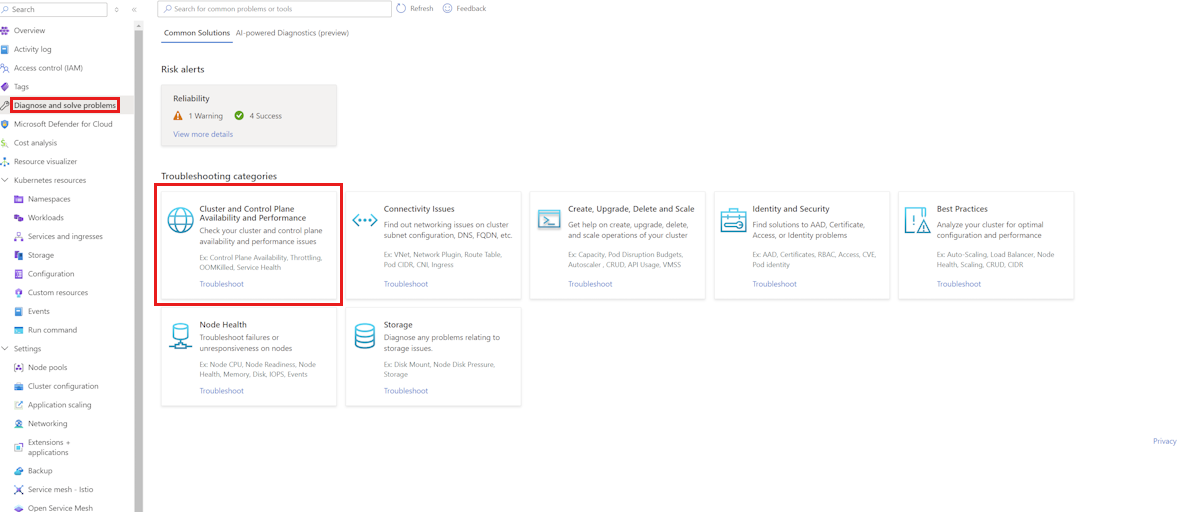Click Resource visualizer icon

pos(5,161)
